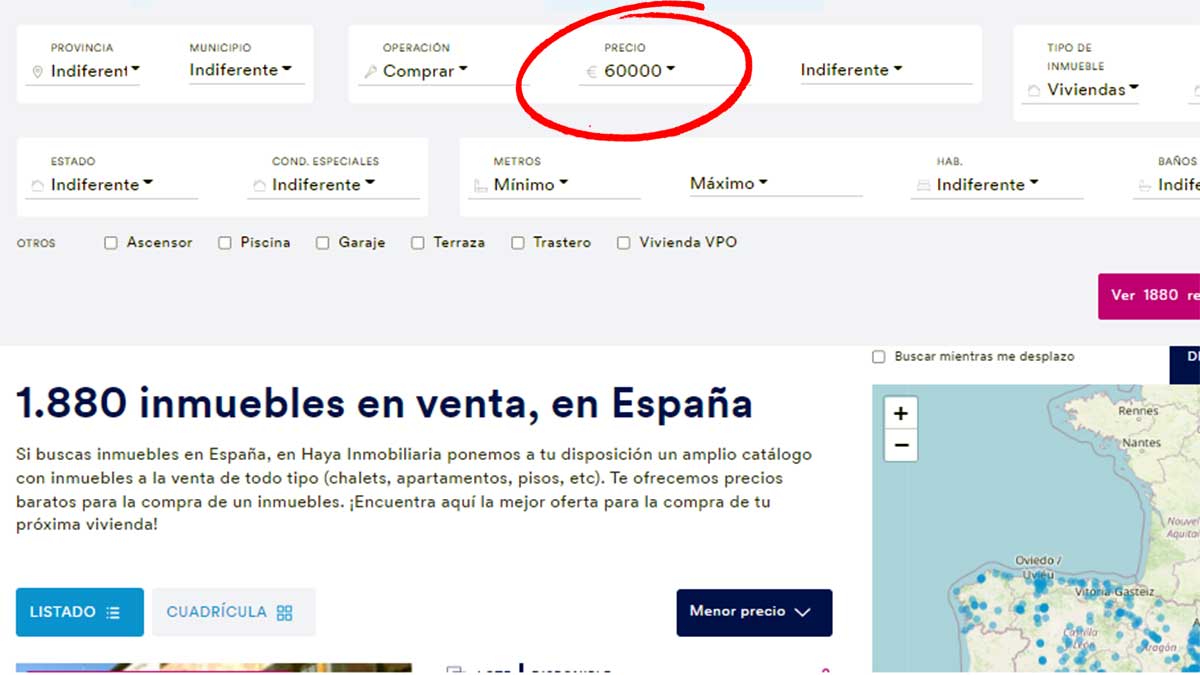The width and height of the screenshot is (1200, 675).
Task: Click the ruler icon beside Mínimo
Action: [x=480, y=186]
